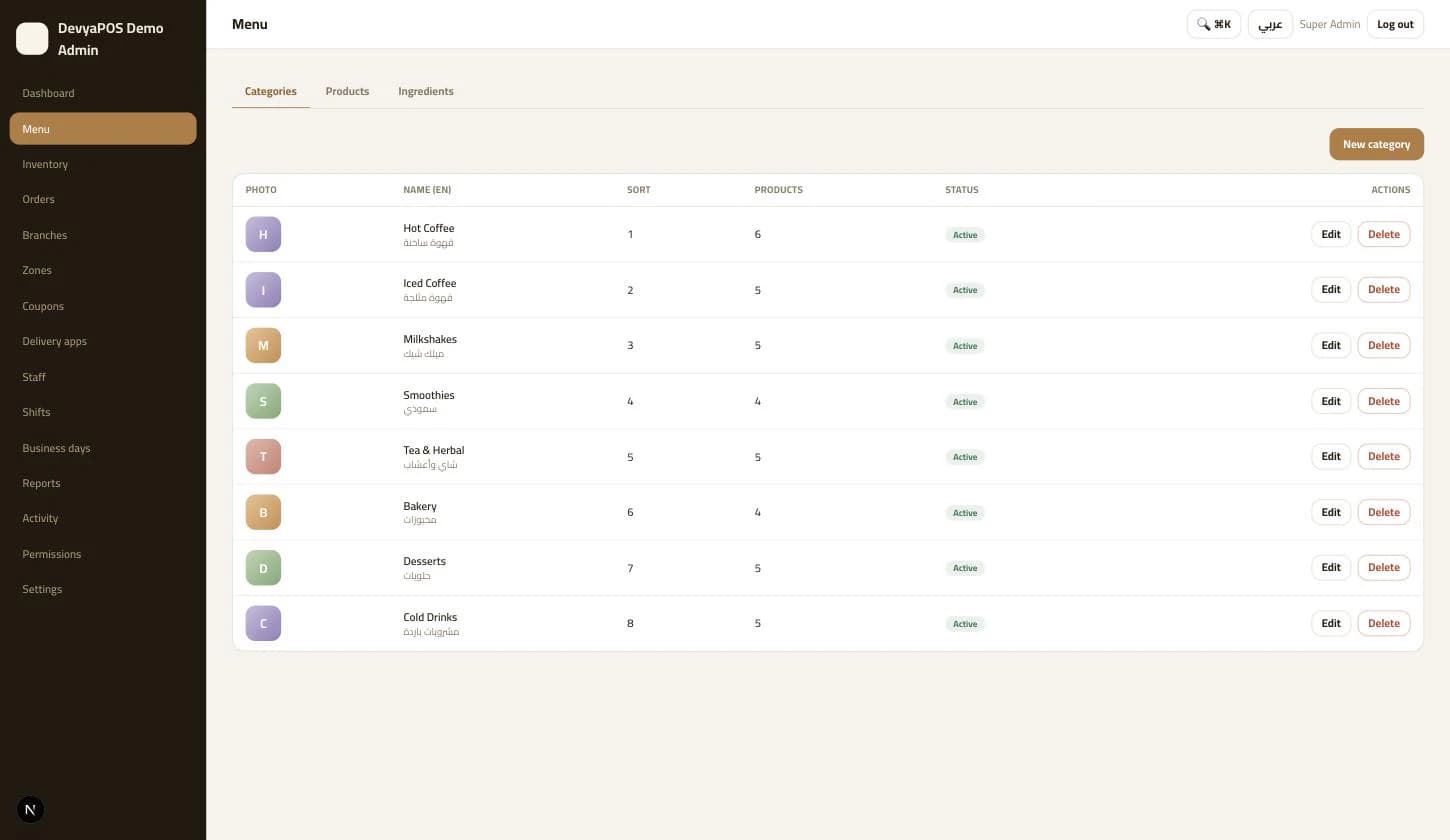Delete the Smoothies category

[1384, 401]
